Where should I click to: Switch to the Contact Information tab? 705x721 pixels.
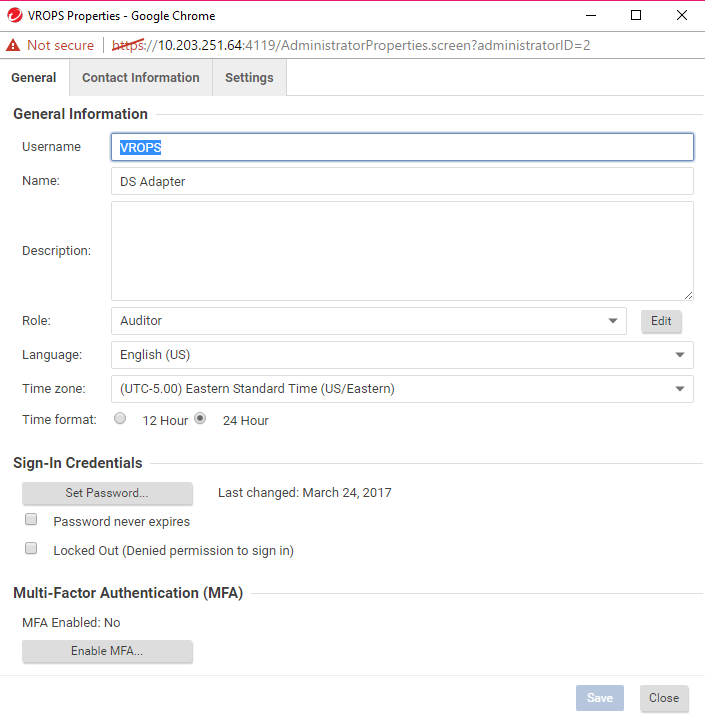(140, 78)
